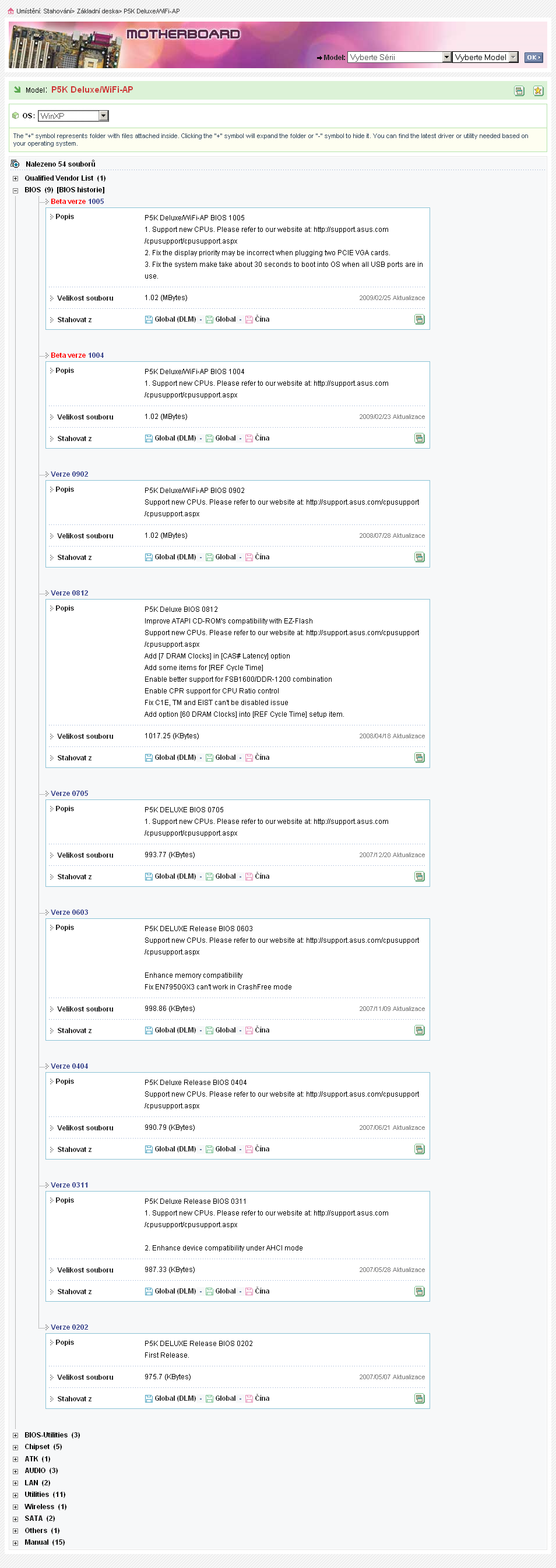Click green save icon in Beta verze 1004 box

(420, 438)
